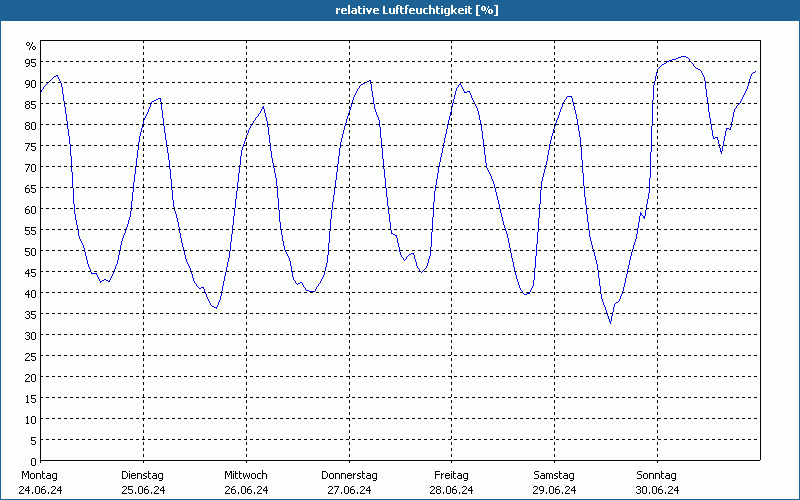
Task: Click the date '25.06.24'
Action: [143, 490]
